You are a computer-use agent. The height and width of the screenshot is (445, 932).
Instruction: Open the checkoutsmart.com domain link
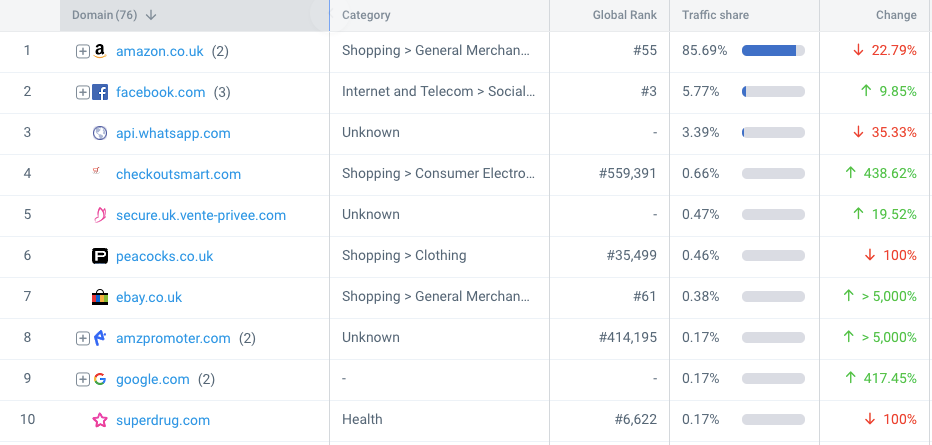[178, 174]
